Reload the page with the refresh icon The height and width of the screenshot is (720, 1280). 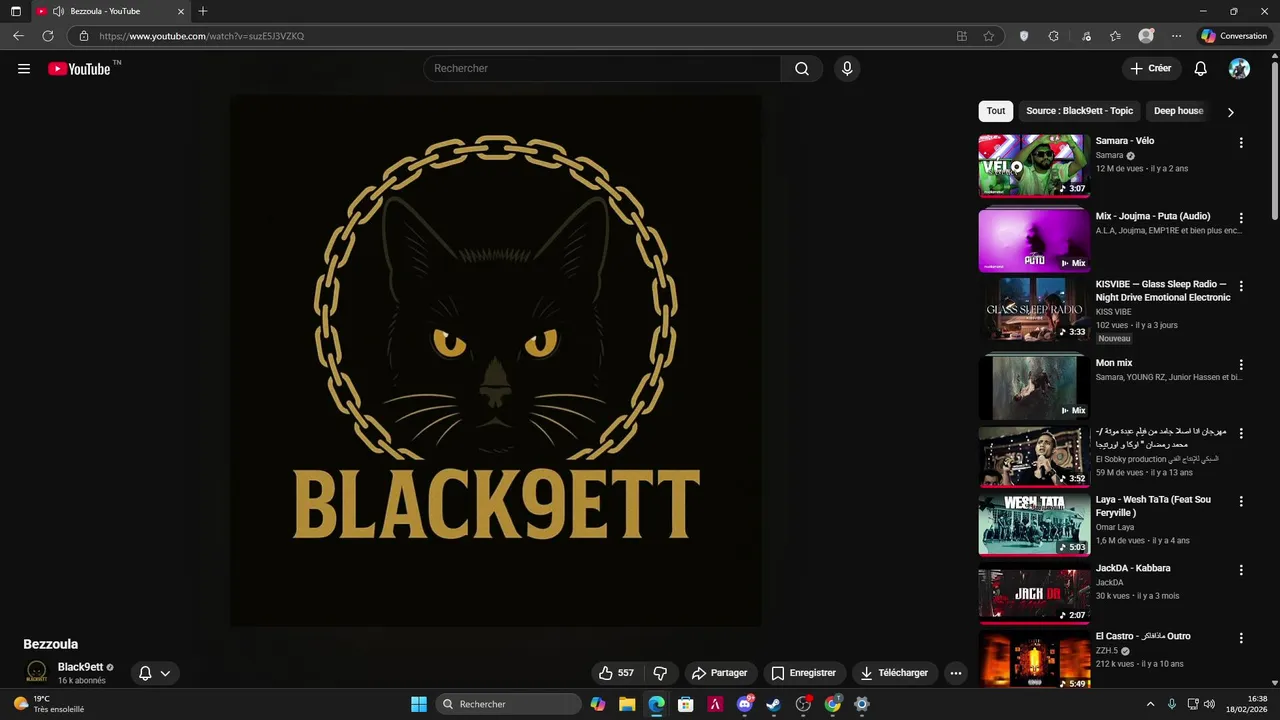point(47,36)
